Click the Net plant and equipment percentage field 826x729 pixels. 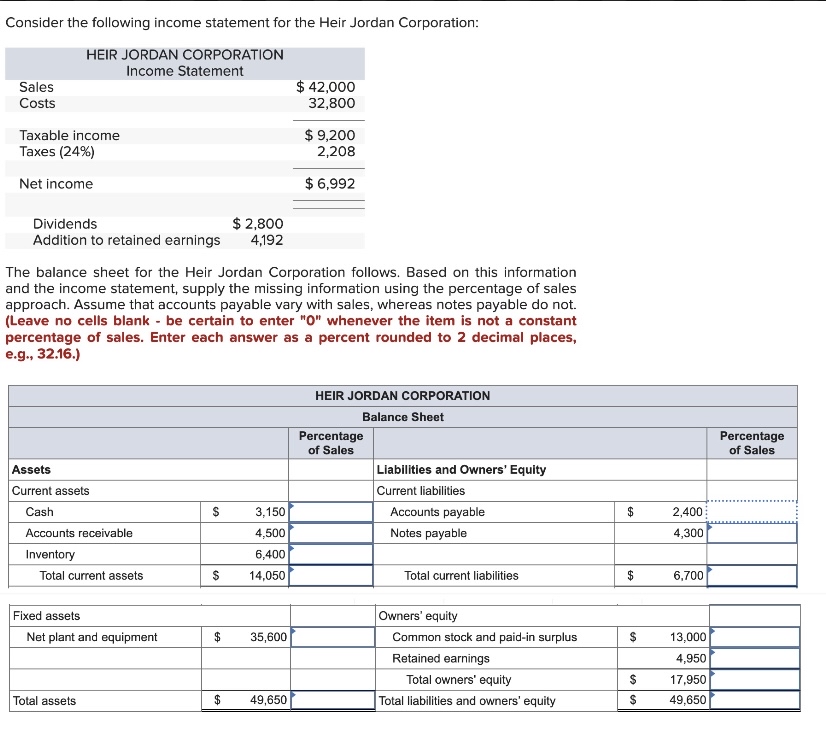pos(330,637)
